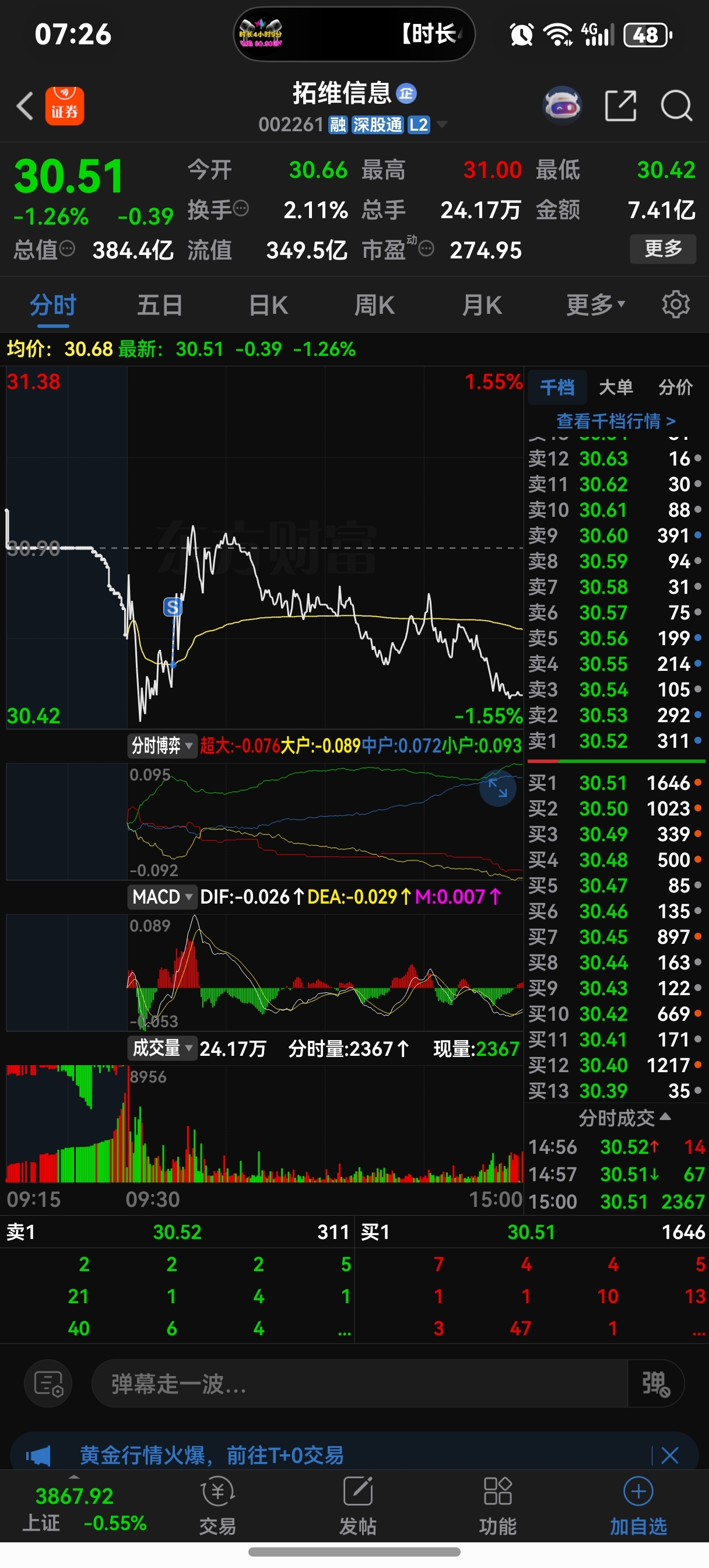The image size is (709, 1568).
Task: Tap 买12 row with 1217 volume
Action: pos(615,1065)
